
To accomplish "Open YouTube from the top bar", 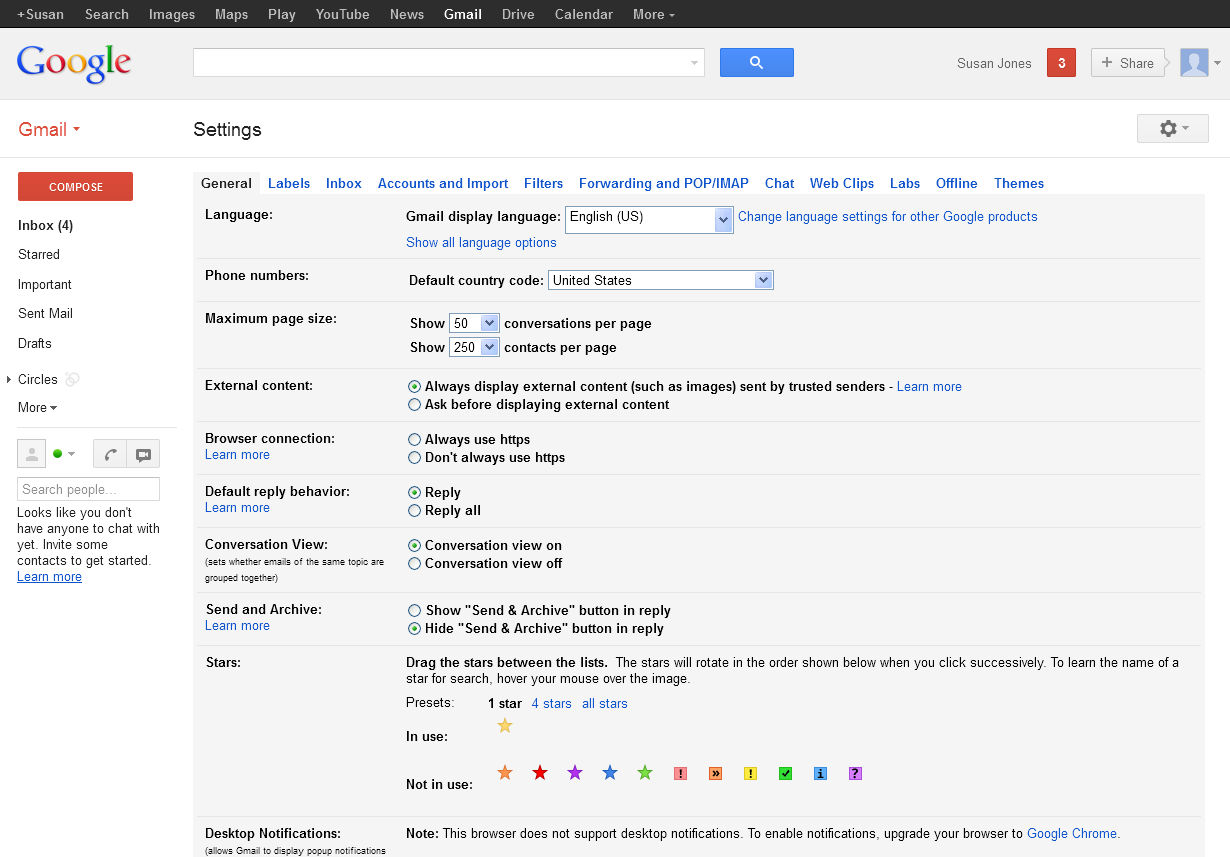I will pyautogui.click(x=342, y=14).
